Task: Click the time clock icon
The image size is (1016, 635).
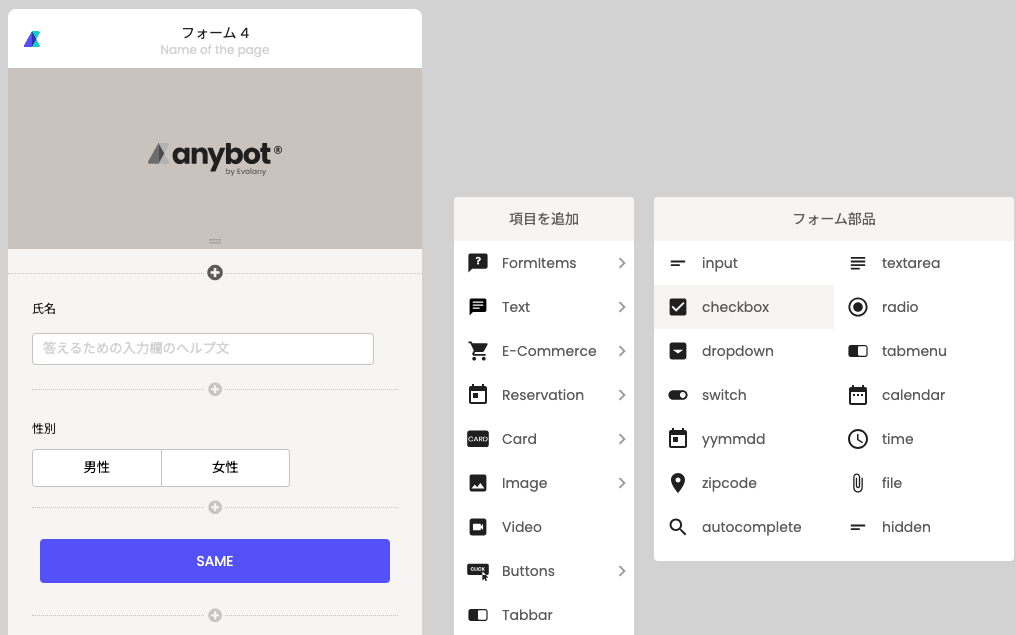Action: point(857,439)
